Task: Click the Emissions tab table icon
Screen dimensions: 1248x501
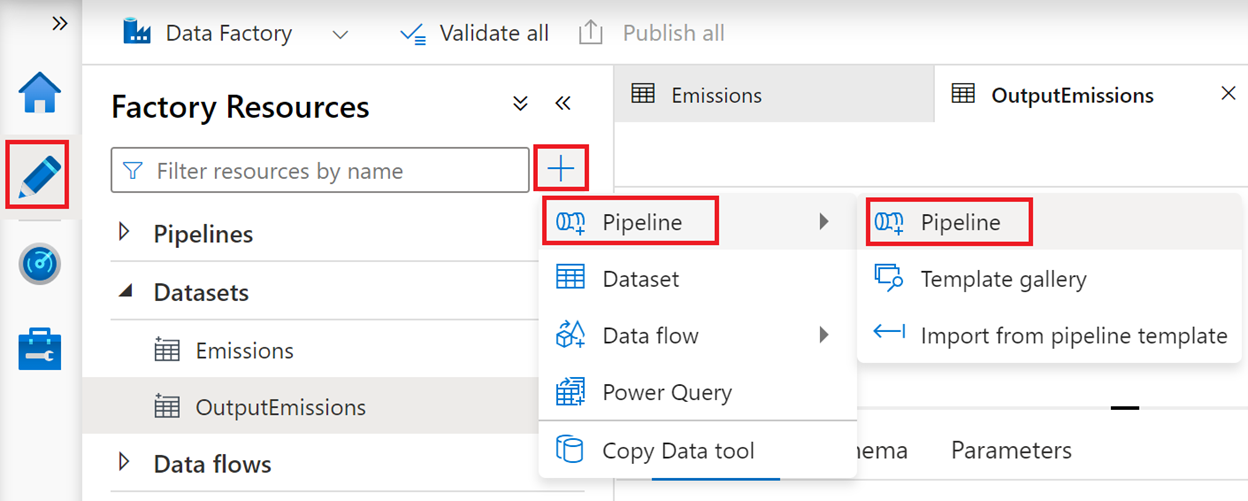Action: tap(644, 94)
